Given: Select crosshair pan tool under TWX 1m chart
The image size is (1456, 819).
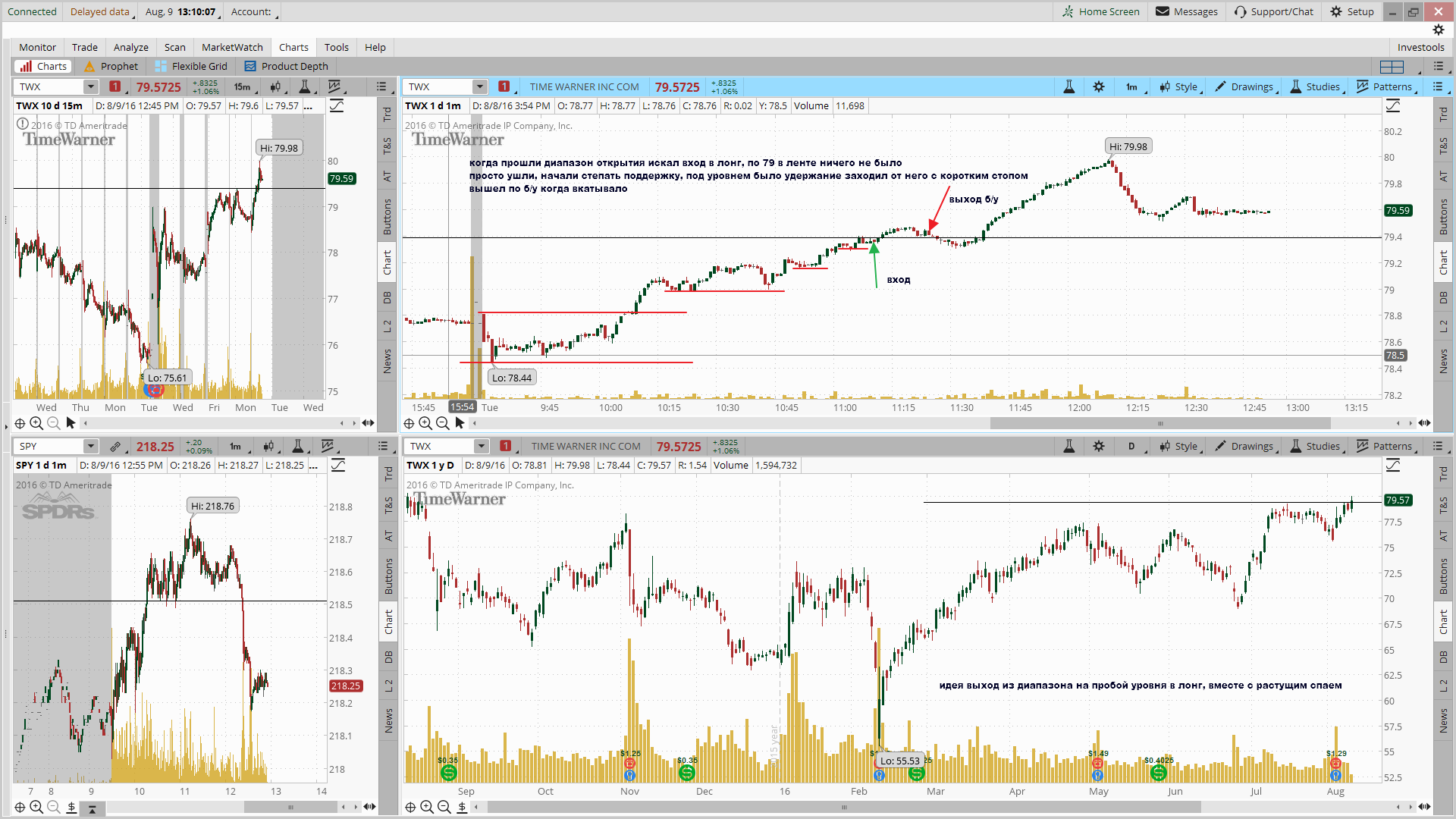Looking at the screenshot, I should pos(409,423).
